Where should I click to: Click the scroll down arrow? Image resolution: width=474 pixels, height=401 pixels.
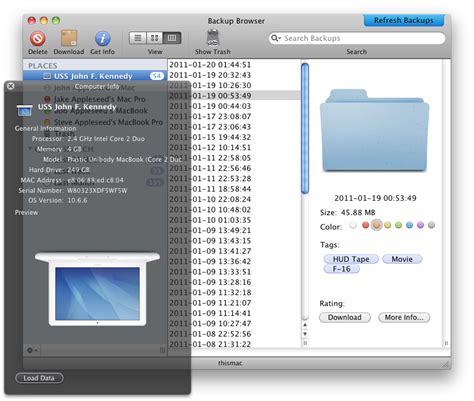point(305,334)
